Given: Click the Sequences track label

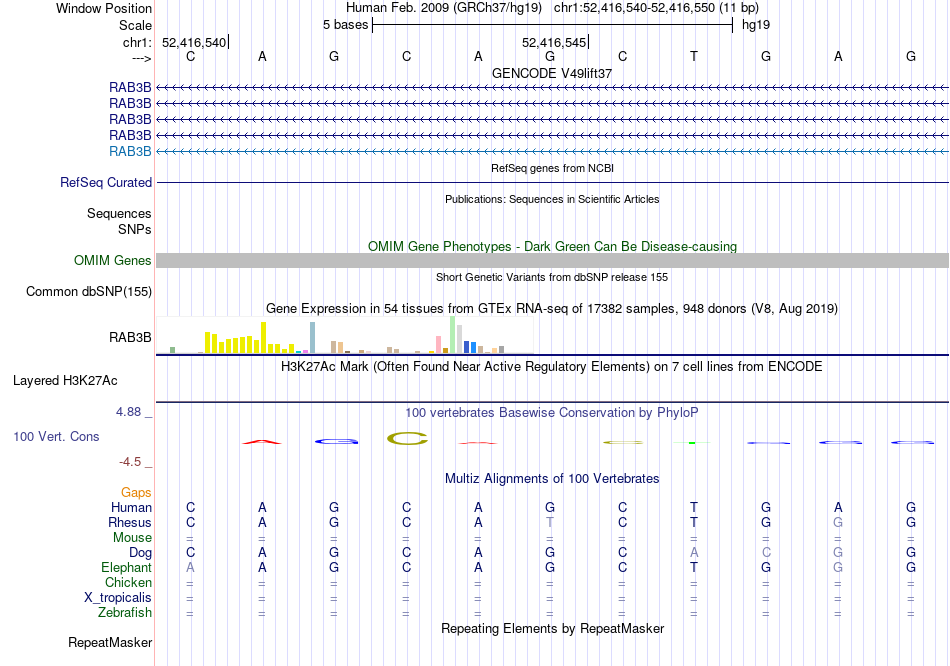Looking at the screenshot, I should [119, 213].
